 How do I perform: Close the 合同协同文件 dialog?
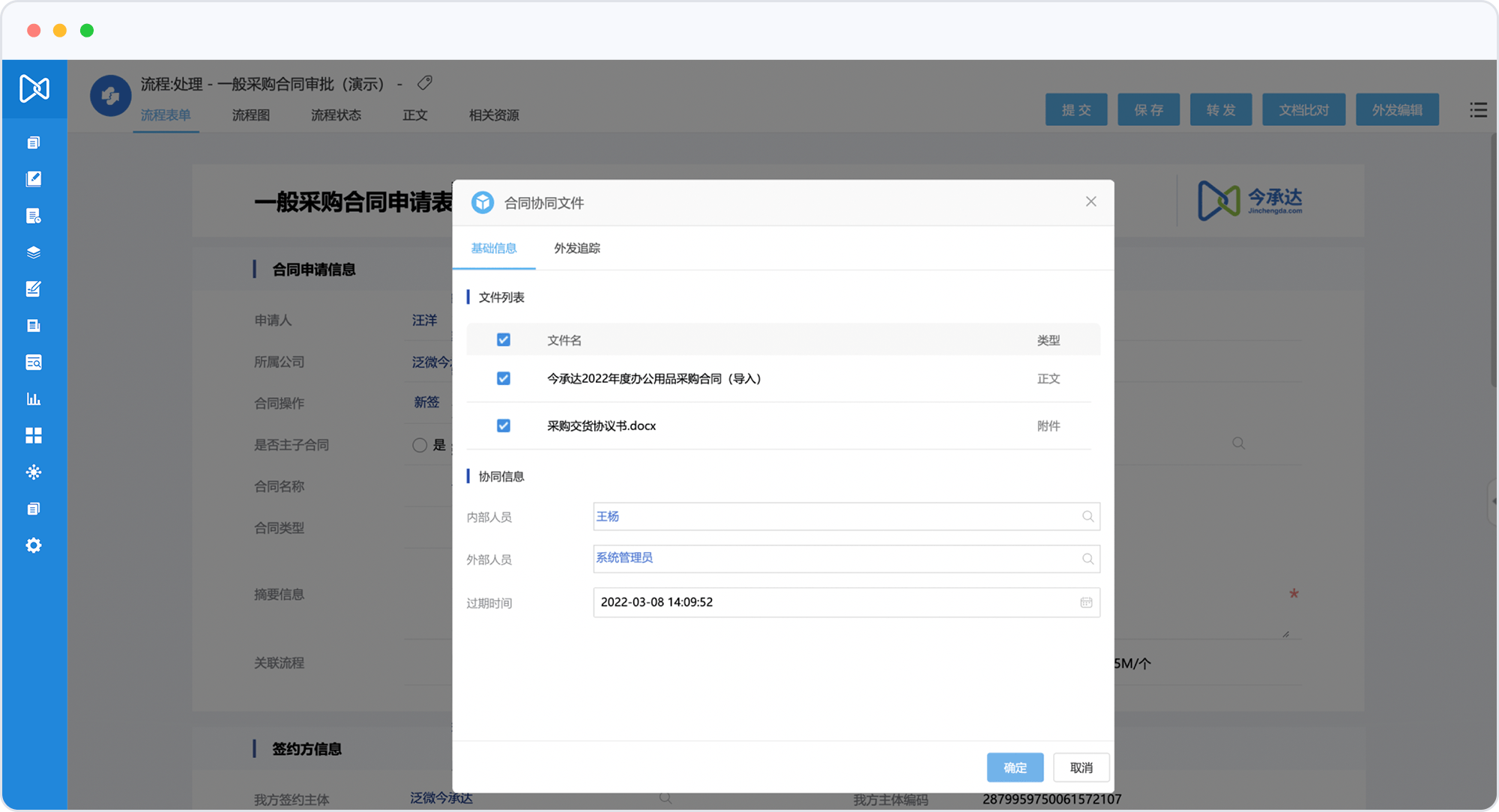click(x=1091, y=202)
